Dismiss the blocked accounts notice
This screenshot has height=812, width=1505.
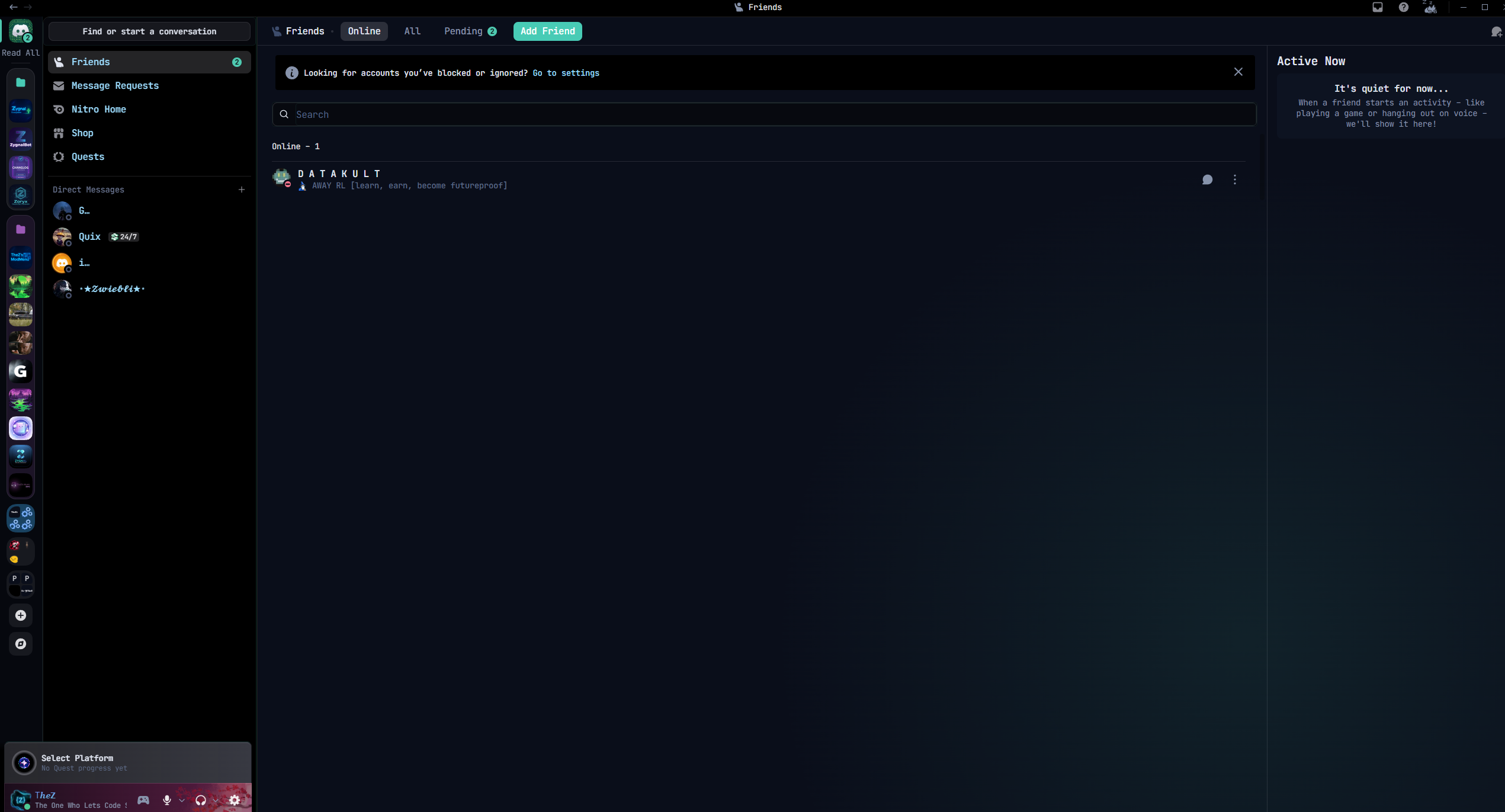coord(1238,72)
